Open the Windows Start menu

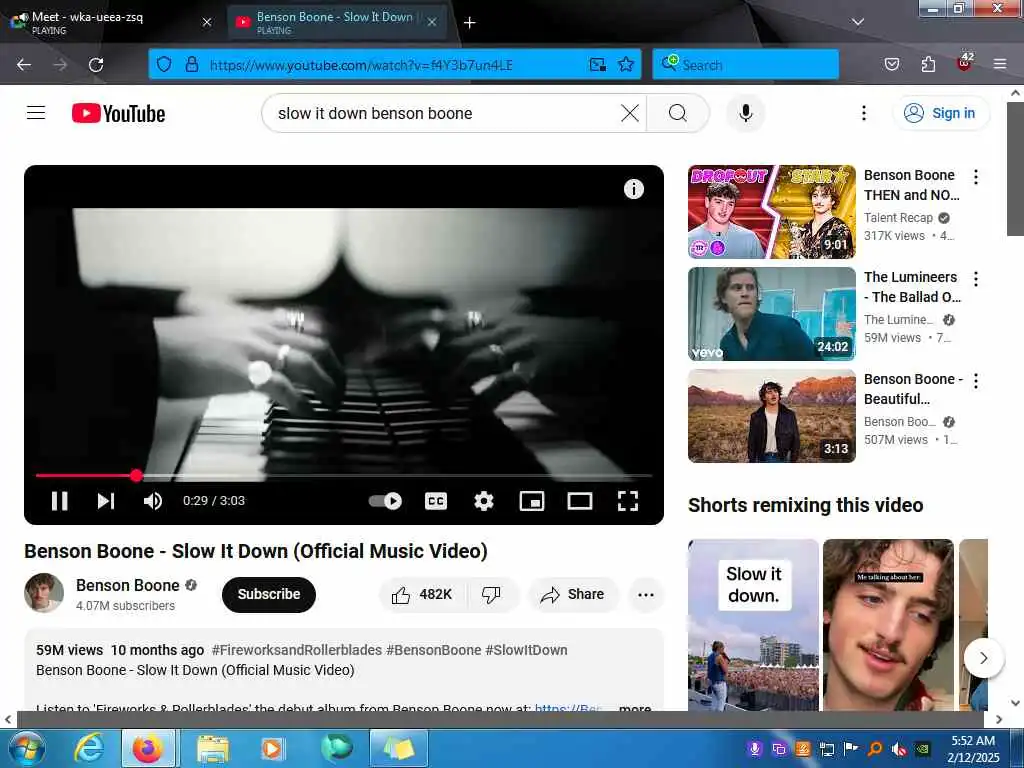tap(27, 749)
